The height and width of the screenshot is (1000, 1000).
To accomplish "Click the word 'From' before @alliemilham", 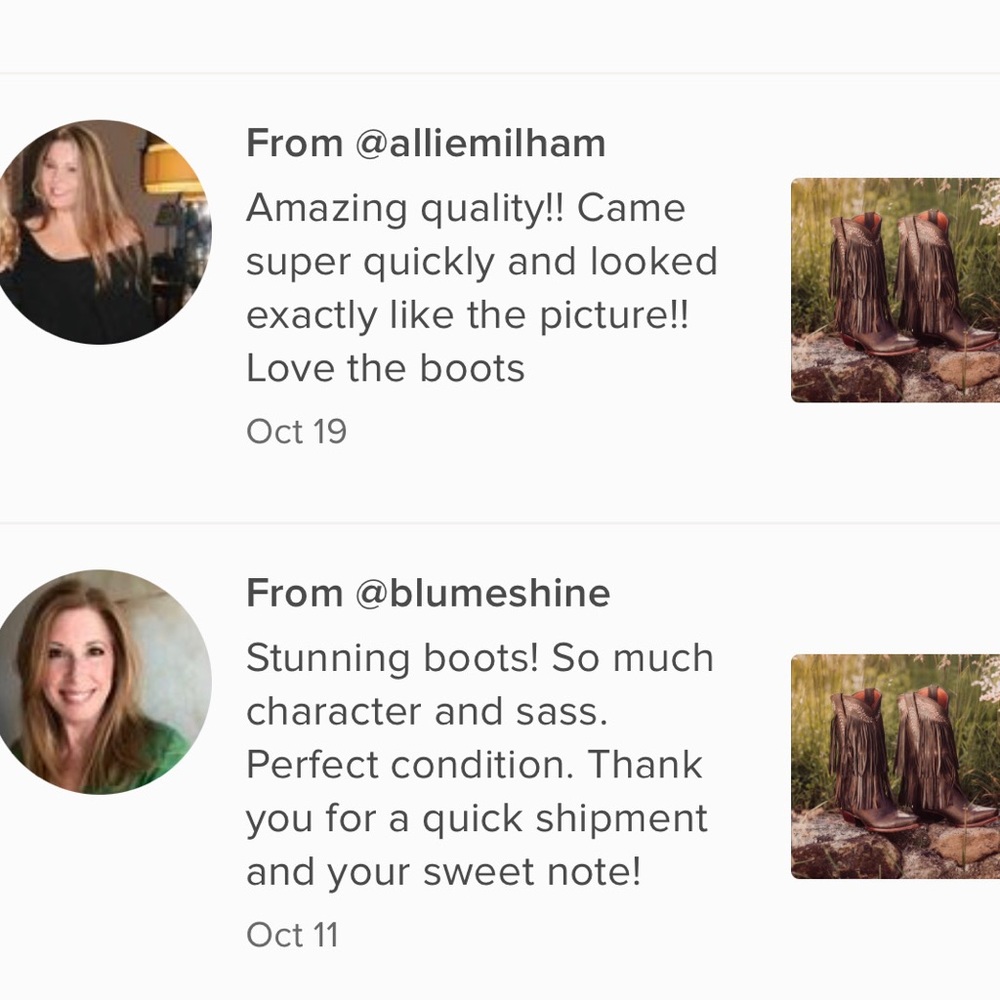I will click(x=295, y=143).
